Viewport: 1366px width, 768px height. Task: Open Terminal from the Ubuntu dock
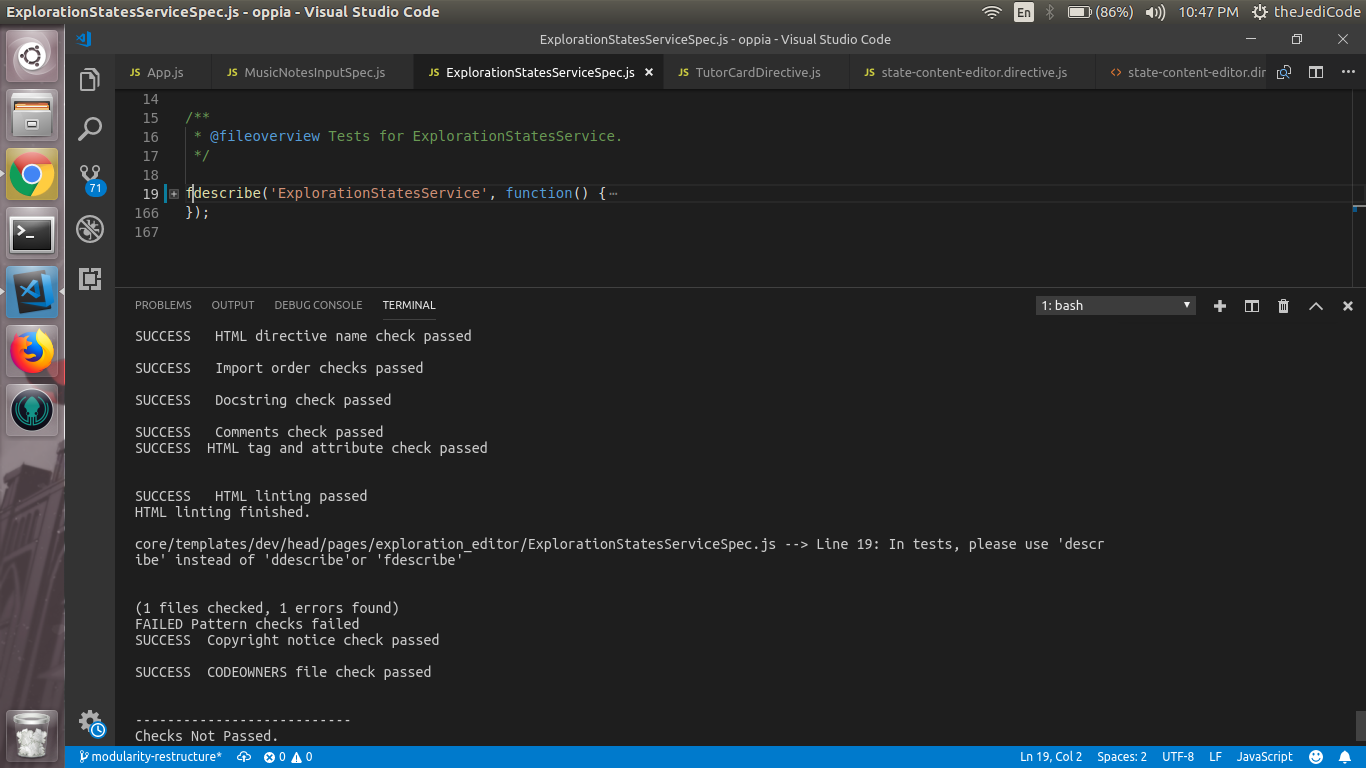(x=32, y=234)
